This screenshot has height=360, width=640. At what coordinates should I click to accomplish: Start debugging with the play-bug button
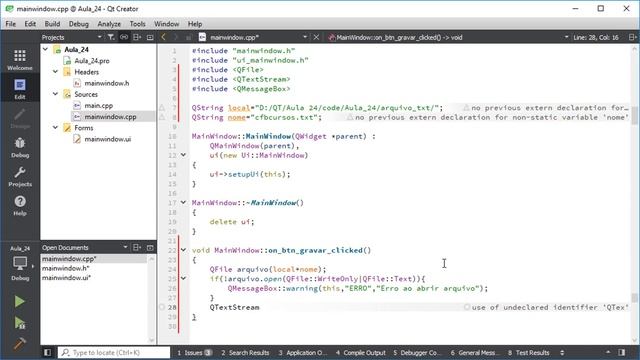tap(20, 323)
